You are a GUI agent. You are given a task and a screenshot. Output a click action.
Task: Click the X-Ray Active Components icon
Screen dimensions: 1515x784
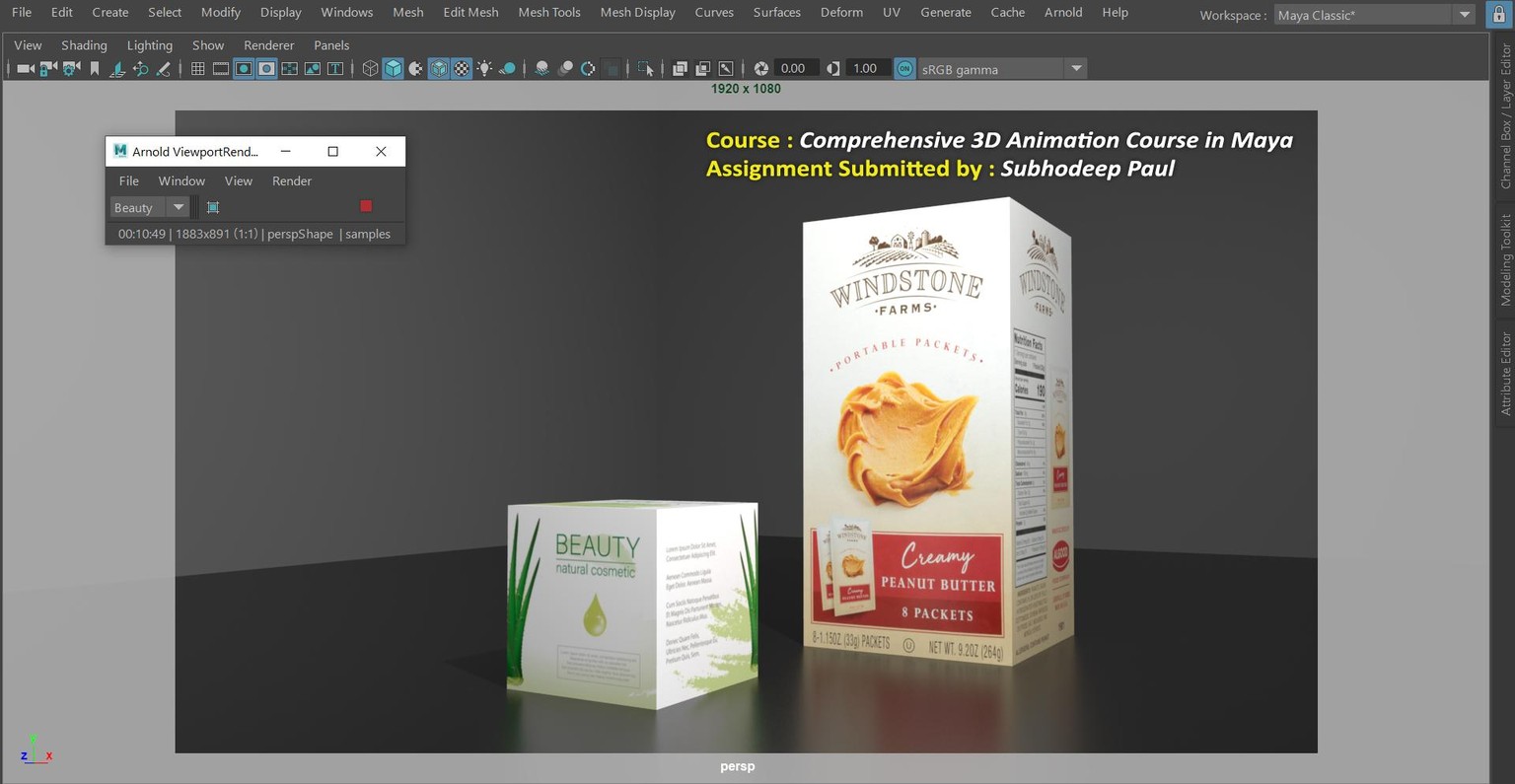pyautogui.click(x=702, y=69)
